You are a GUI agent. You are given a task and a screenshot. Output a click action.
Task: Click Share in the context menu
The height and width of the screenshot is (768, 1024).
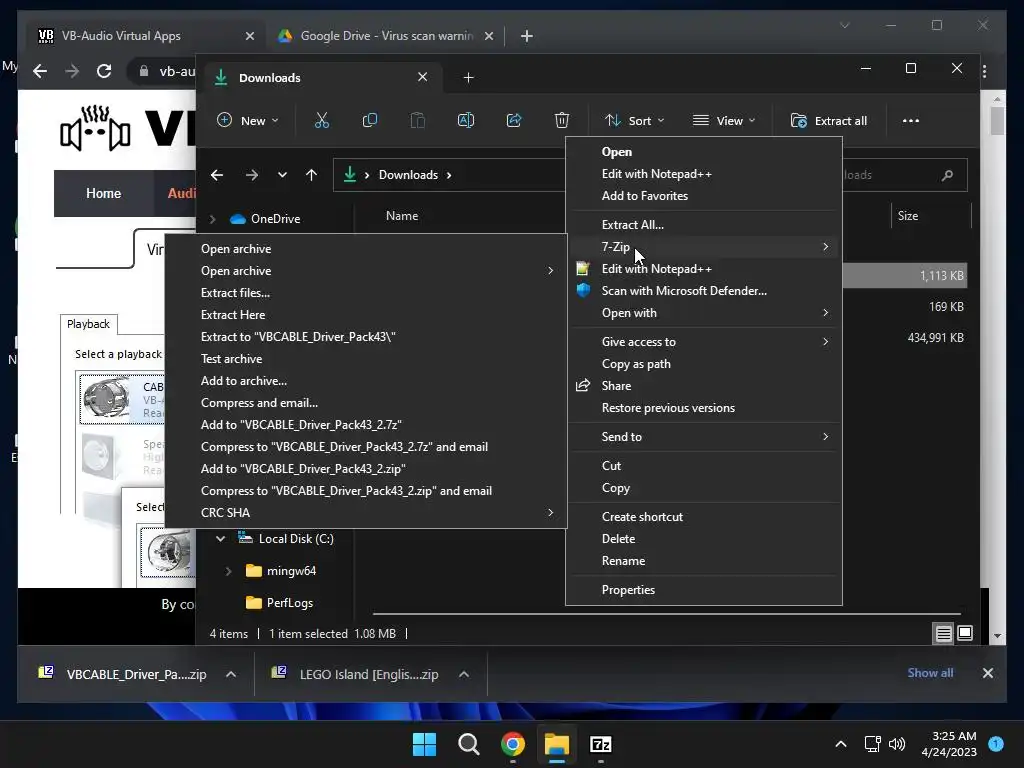pos(704,386)
